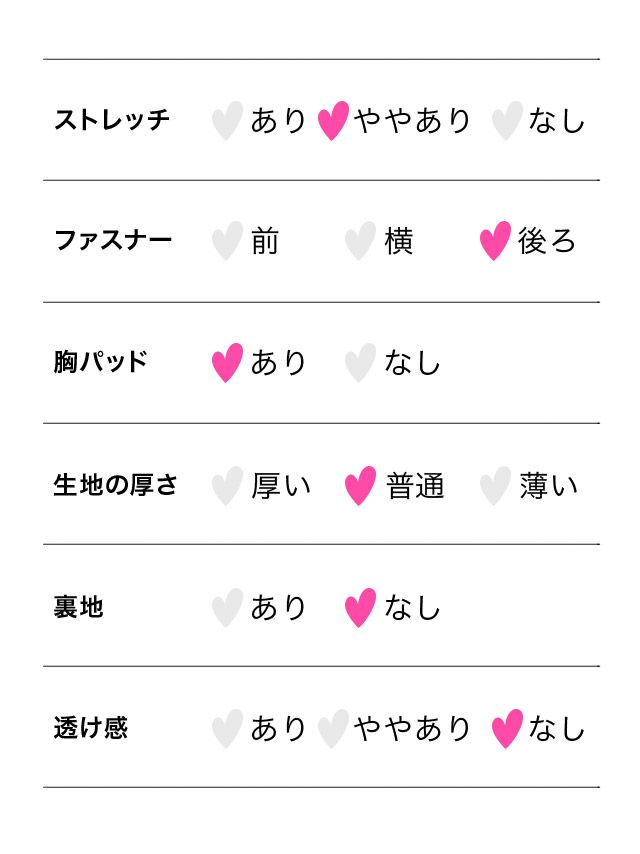The height and width of the screenshot is (854, 640).
Task: Click the pink heart for 裏地 なし
Action: [x=360, y=607]
